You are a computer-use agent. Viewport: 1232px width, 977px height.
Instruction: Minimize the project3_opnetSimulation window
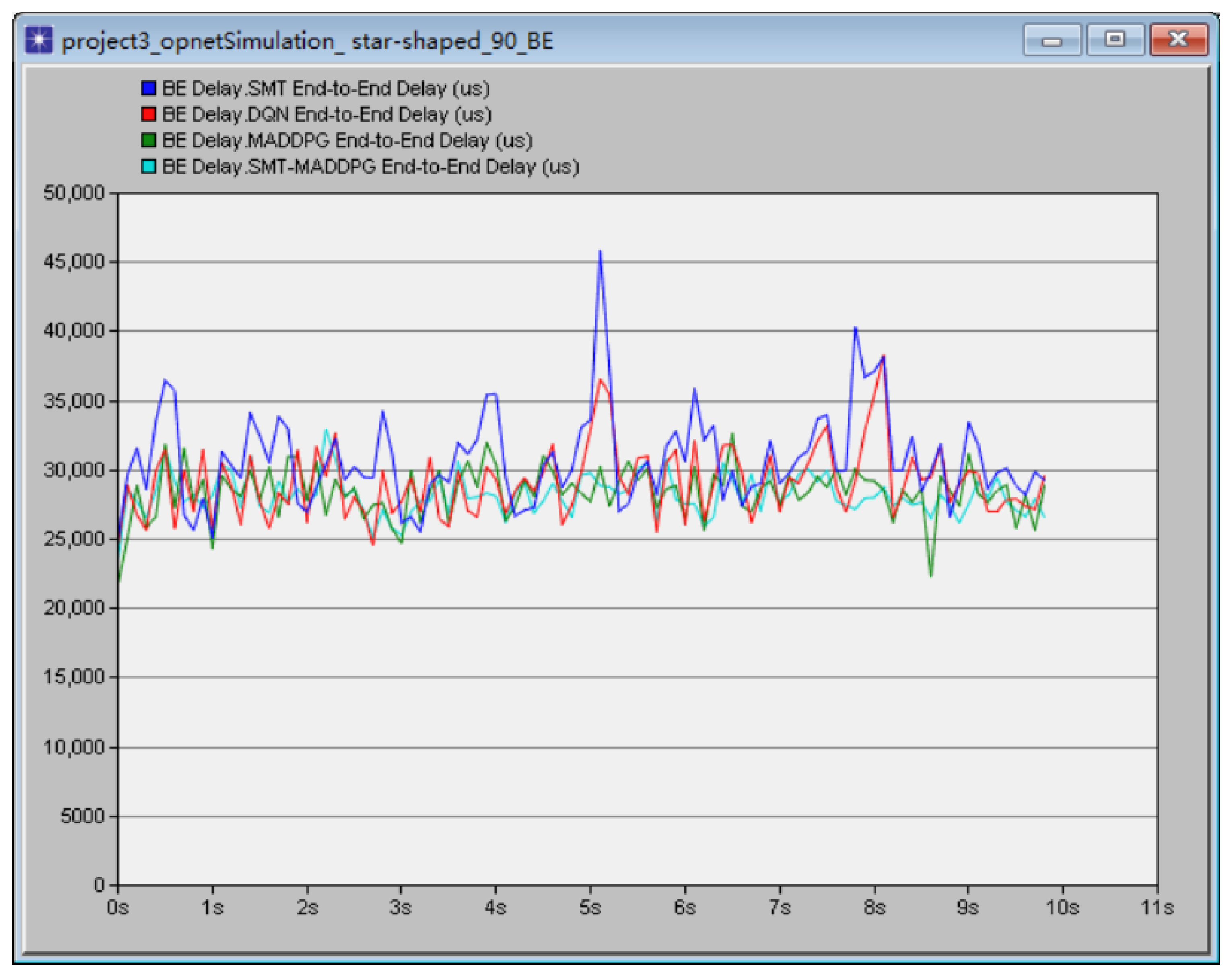tap(1051, 40)
